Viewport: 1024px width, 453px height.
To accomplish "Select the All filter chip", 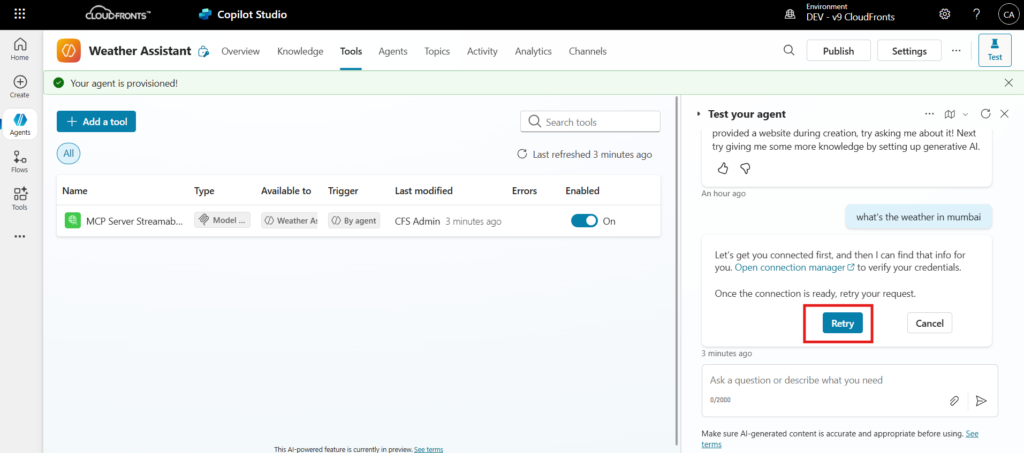I will (69, 154).
